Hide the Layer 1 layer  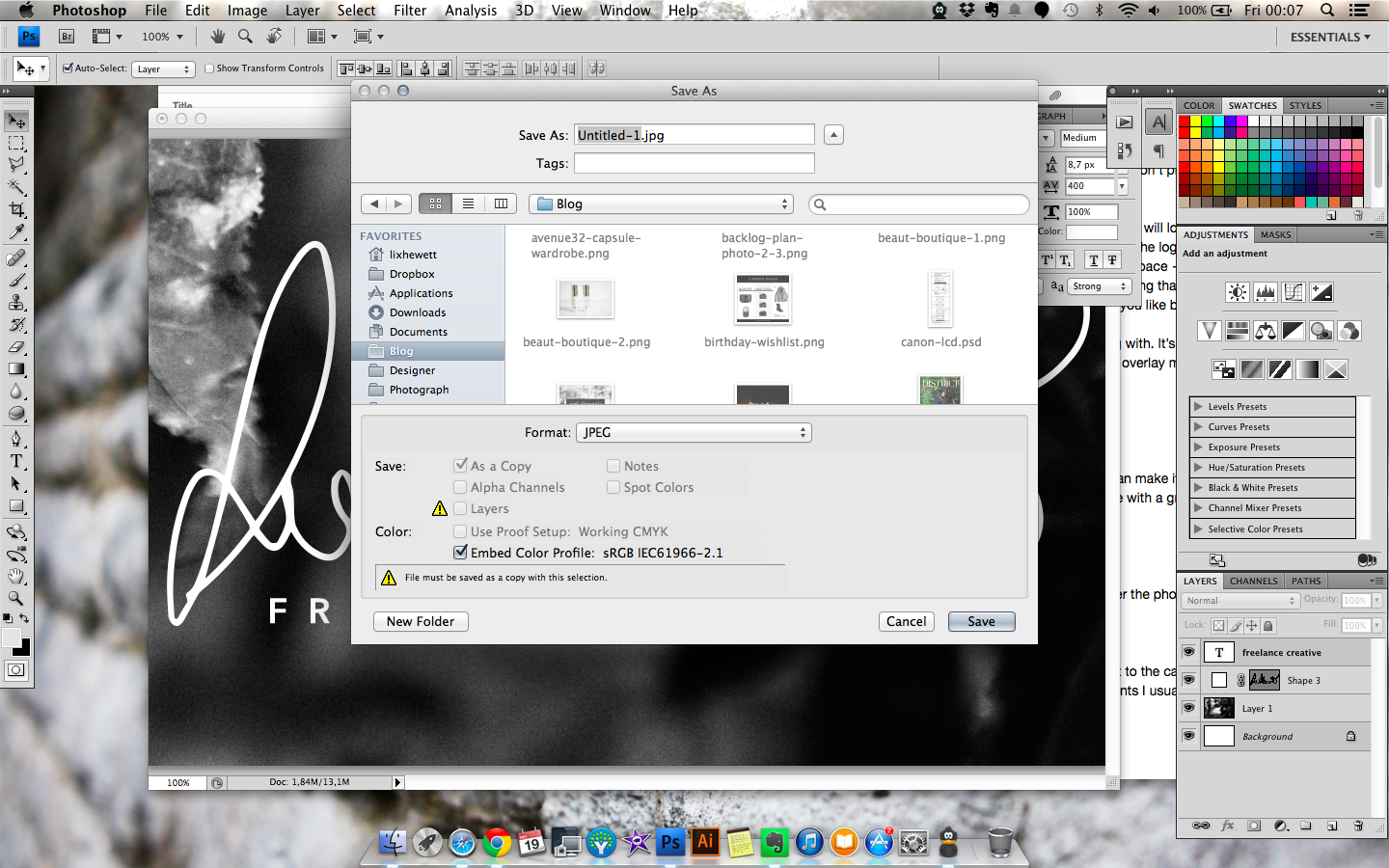click(x=1188, y=708)
